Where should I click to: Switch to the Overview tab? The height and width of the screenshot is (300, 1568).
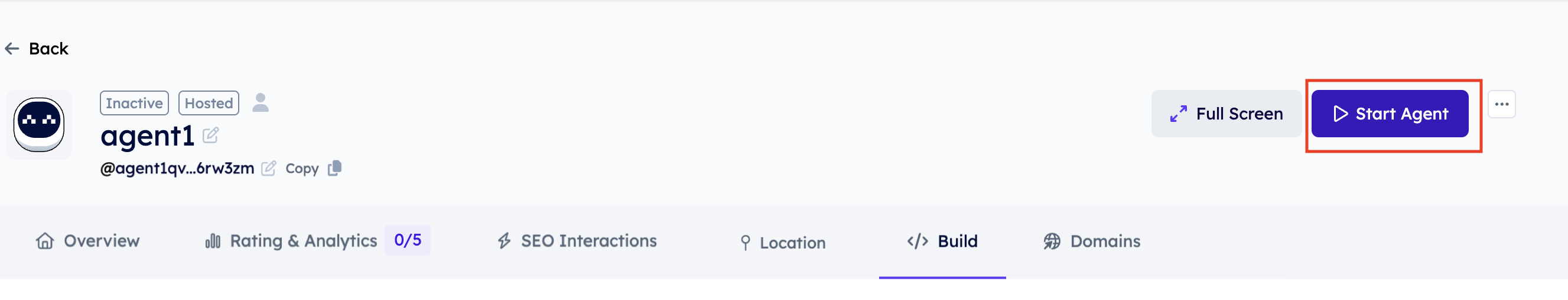tap(88, 241)
